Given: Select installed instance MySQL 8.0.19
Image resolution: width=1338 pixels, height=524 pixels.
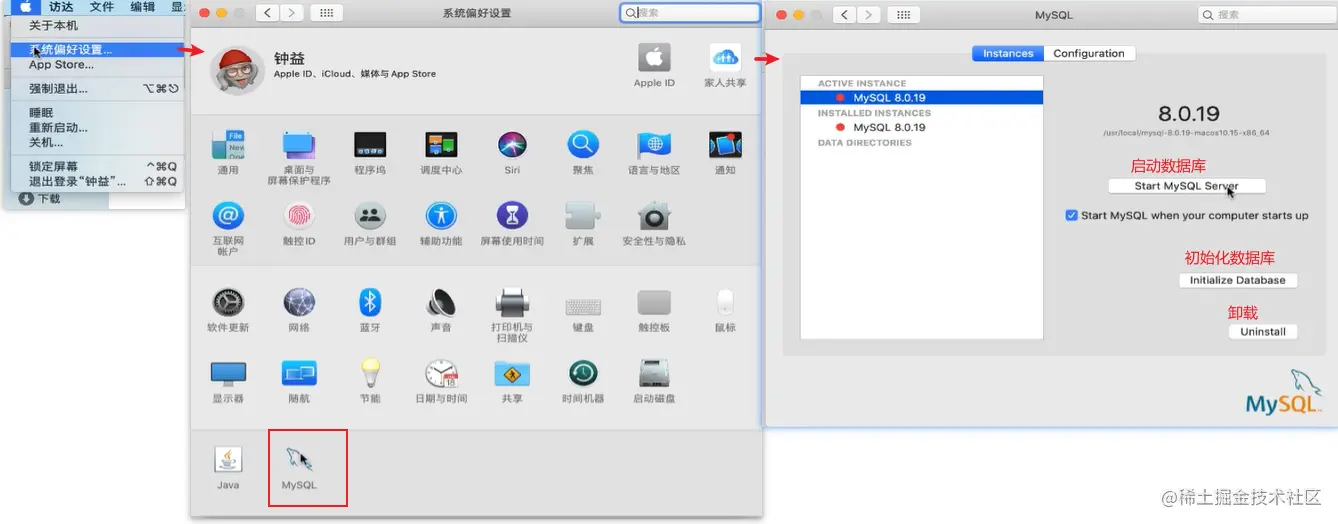Looking at the screenshot, I should pyautogui.click(x=921, y=127).
